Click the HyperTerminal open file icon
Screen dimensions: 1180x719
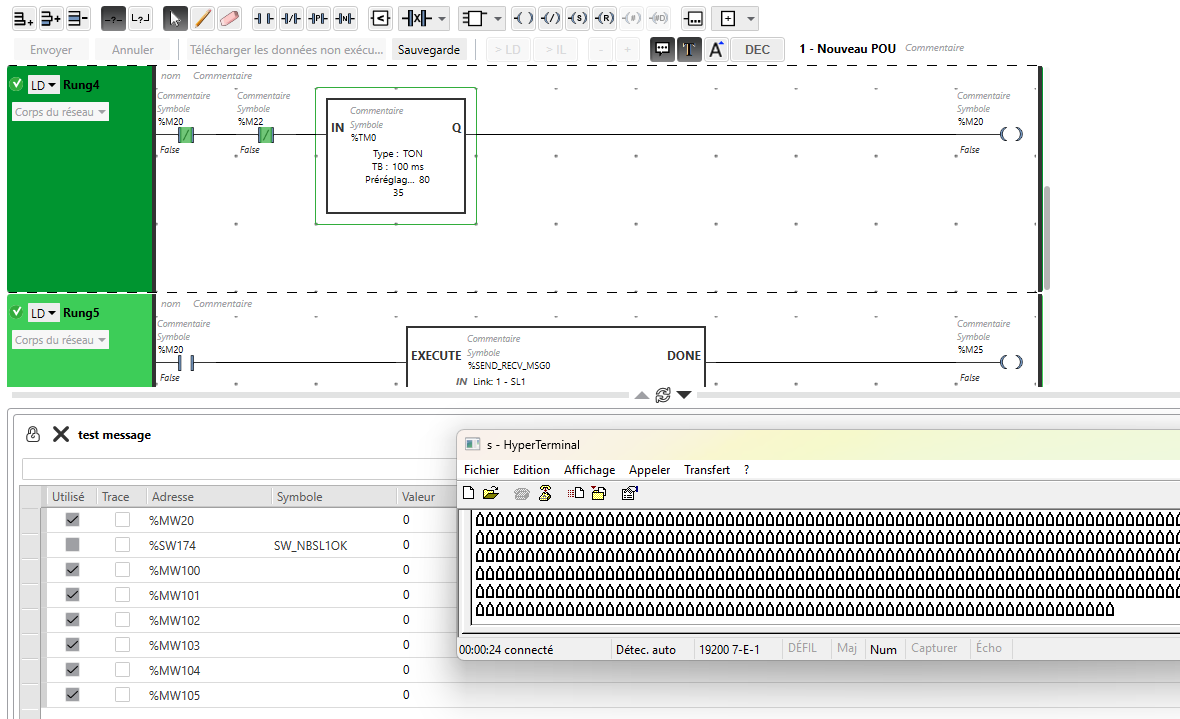point(490,493)
